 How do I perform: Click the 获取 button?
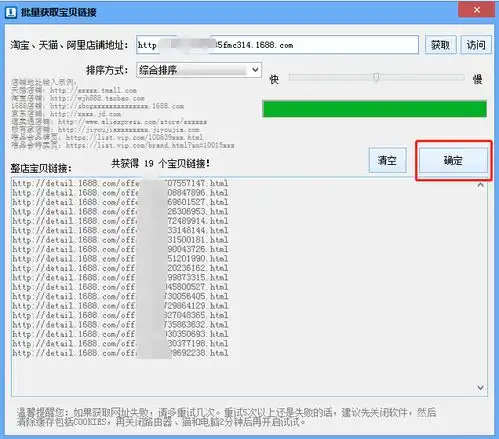tap(440, 45)
